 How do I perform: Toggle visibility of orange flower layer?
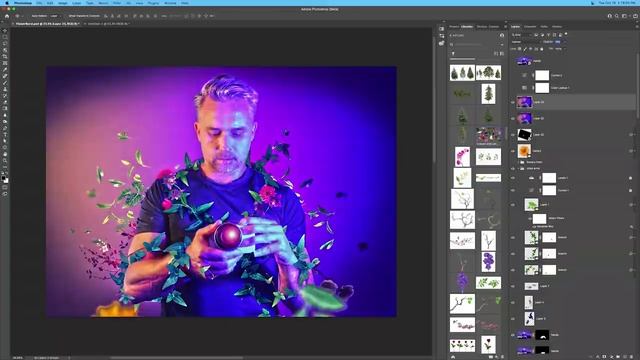click(x=513, y=151)
